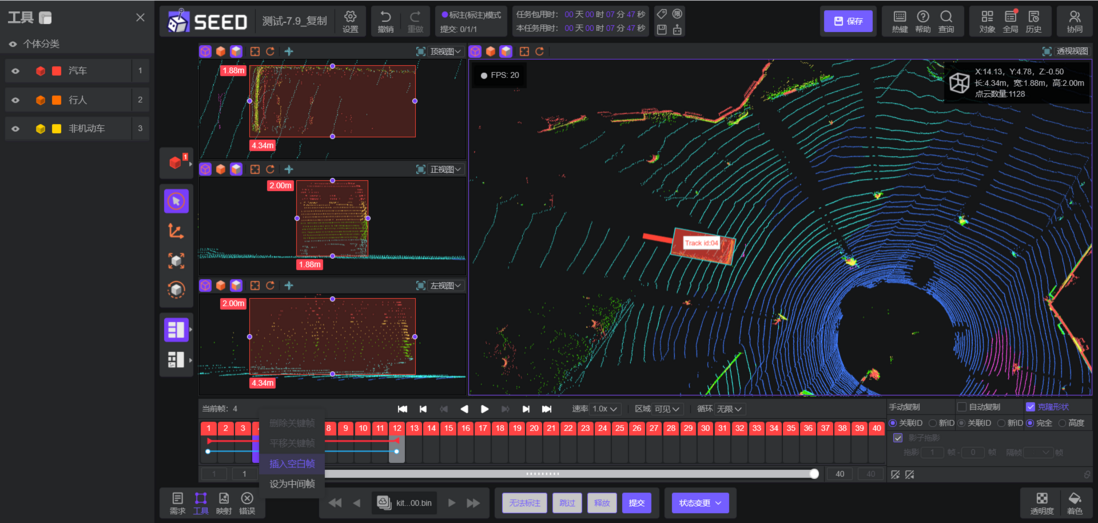Expand the 速率 1.0x speed dropdown
This screenshot has width=1098, height=523.
[x=606, y=409]
